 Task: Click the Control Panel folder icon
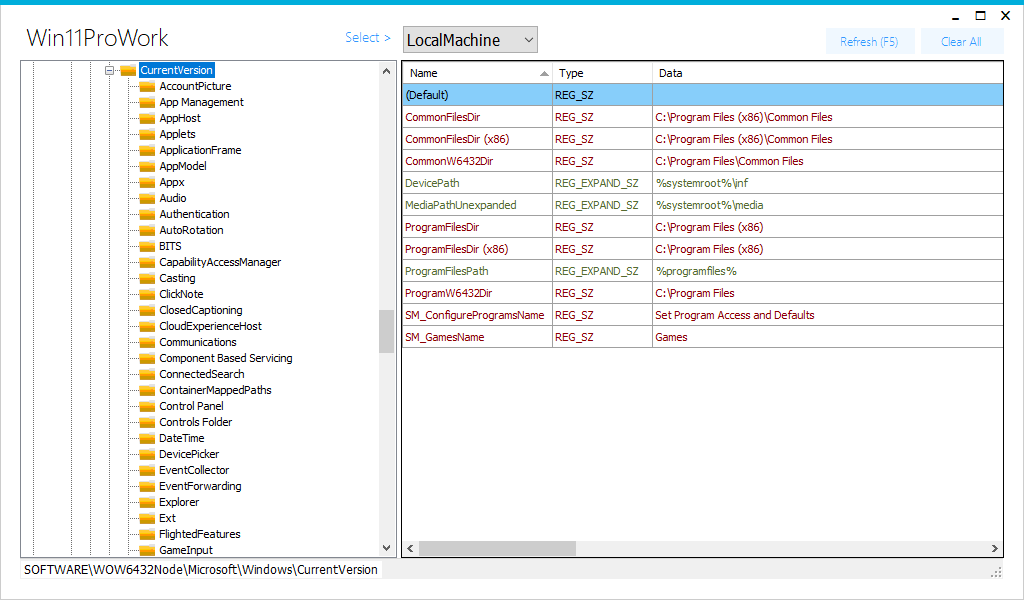point(148,406)
